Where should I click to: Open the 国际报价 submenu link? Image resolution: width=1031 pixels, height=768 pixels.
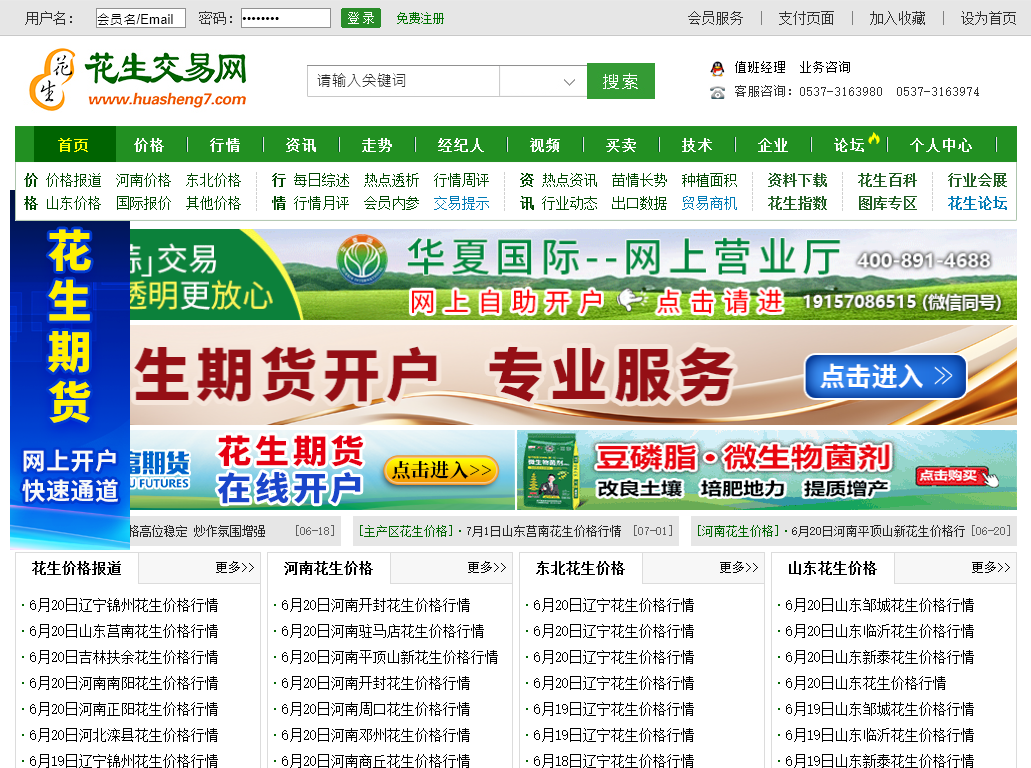point(143,203)
